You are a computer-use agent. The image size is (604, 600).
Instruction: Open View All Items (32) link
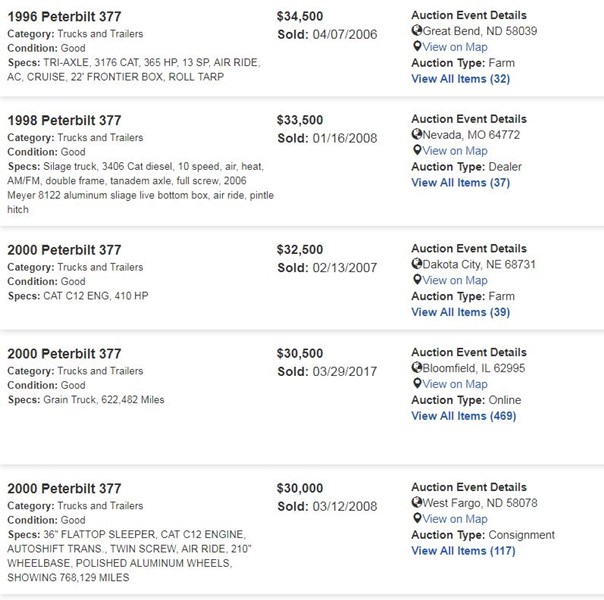[x=461, y=79]
